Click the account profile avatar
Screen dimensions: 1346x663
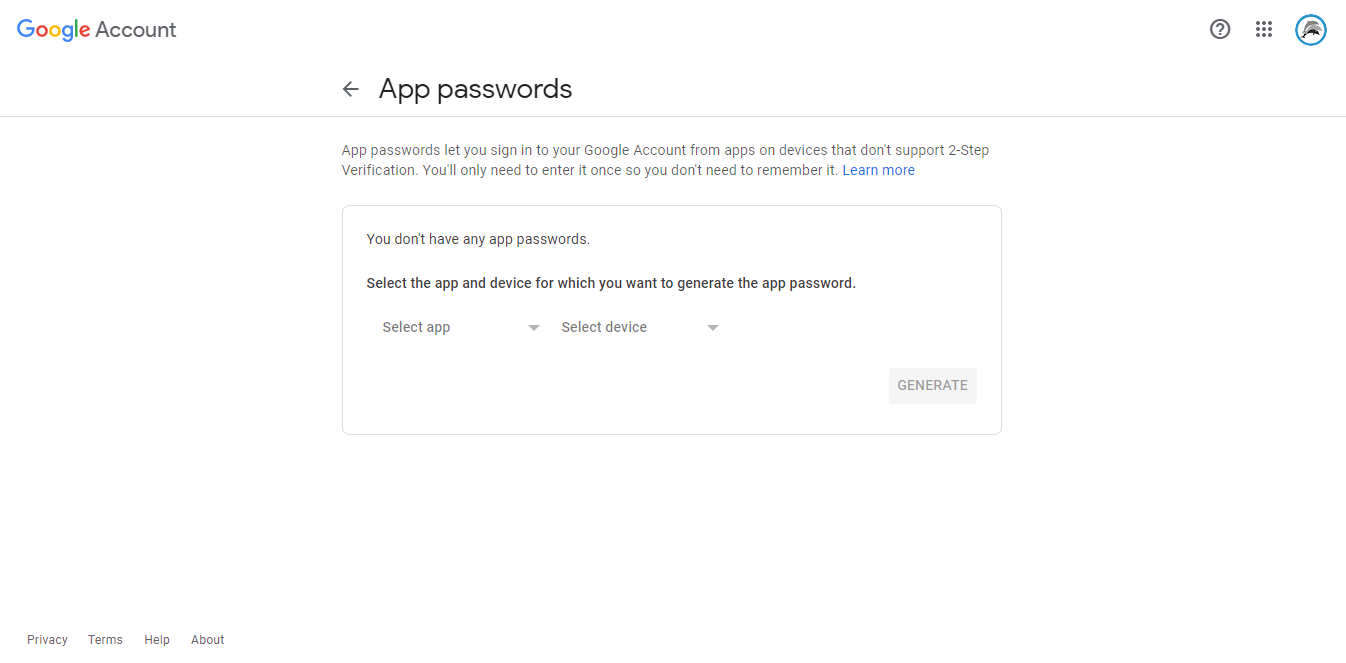(1311, 30)
